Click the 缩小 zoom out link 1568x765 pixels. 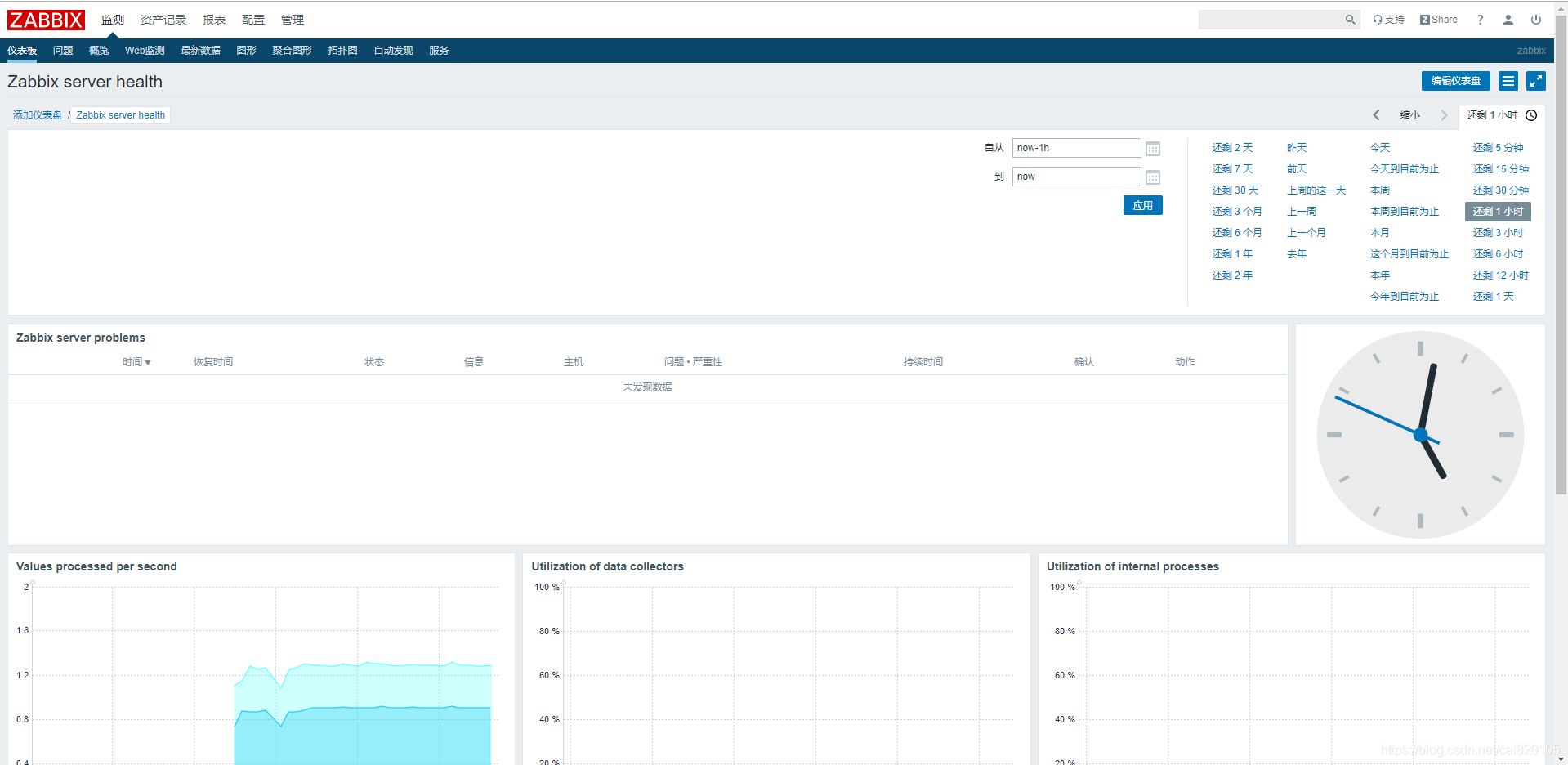[x=1410, y=115]
